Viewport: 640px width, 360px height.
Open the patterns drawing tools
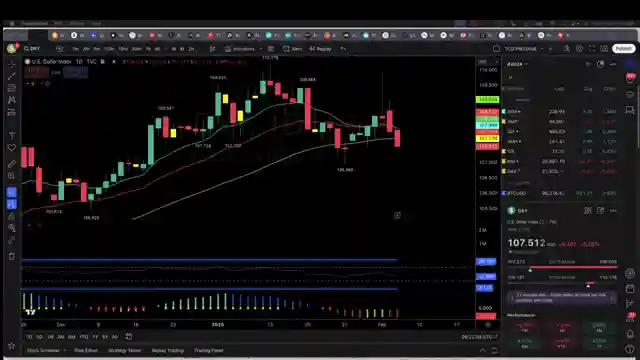pos(11,100)
